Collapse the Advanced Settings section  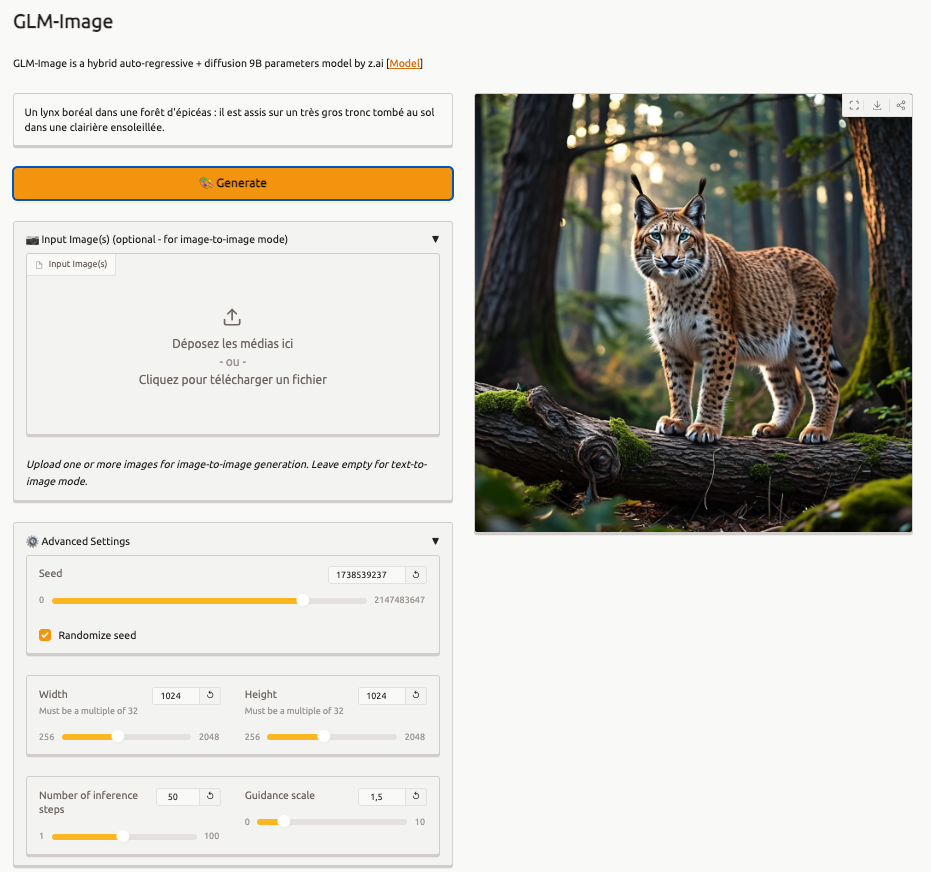(435, 541)
